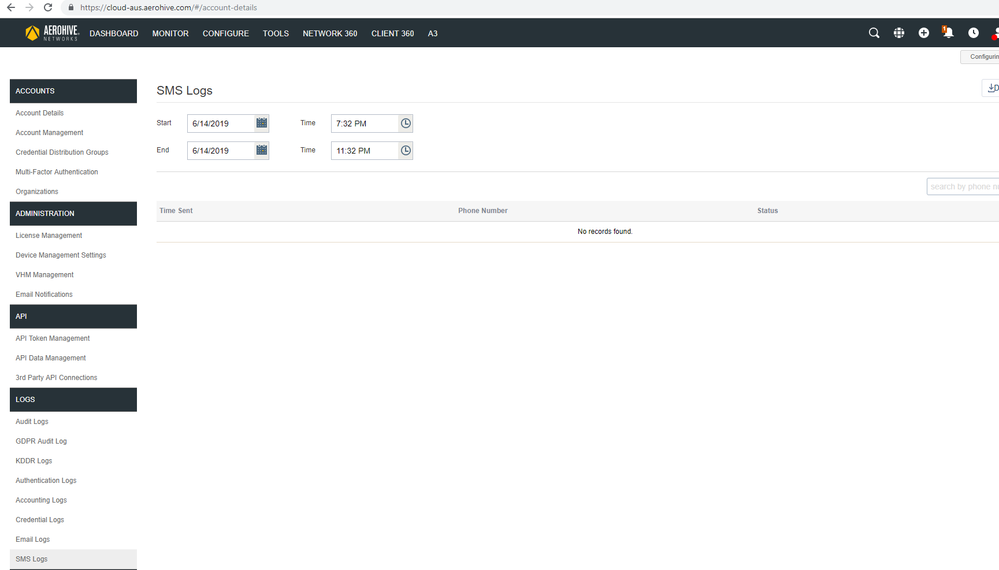The image size is (999, 570).
Task: Click the globe network icon in header
Action: click(x=899, y=33)
